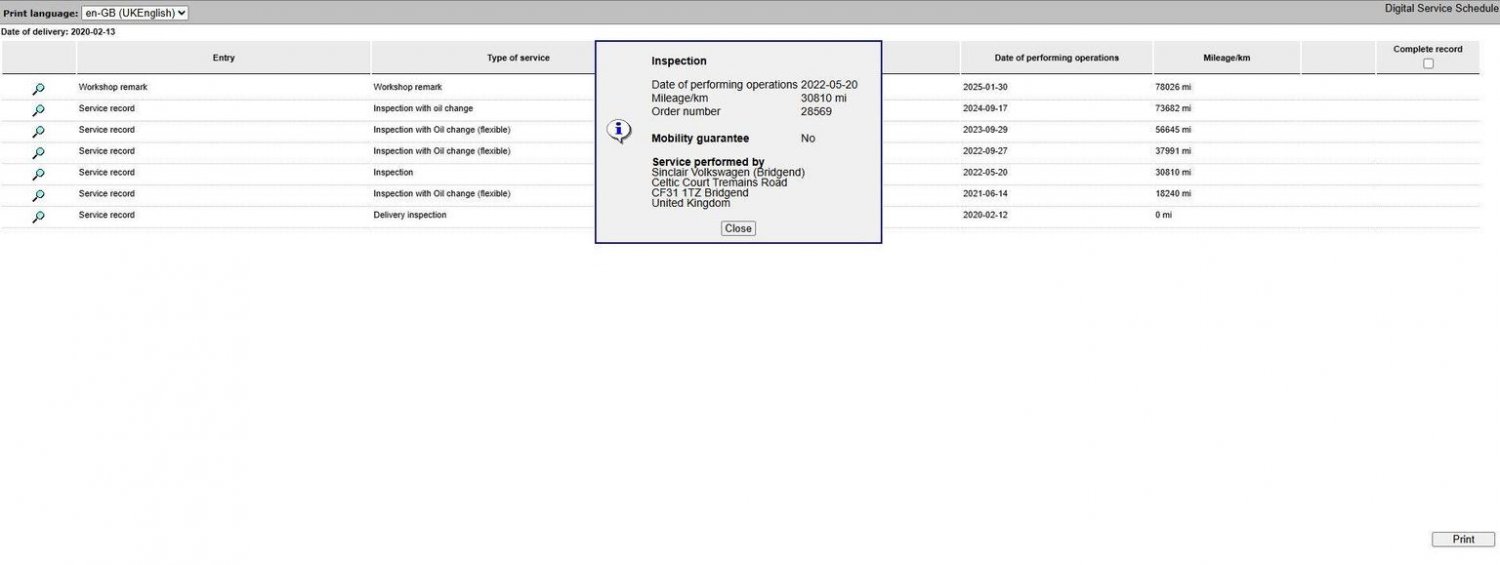Click the 73682 mi mileage cell
The width and height of the screenshot is (1500, 565).
[1174, 108]
